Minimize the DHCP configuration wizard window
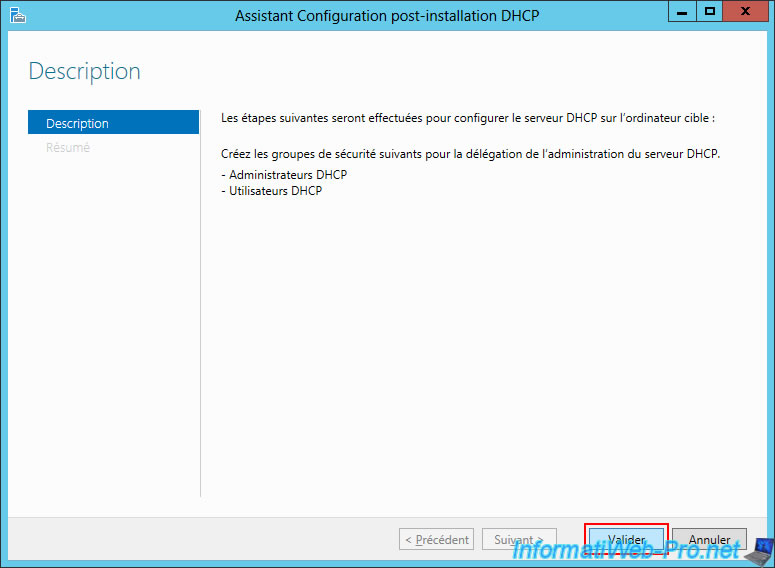The width and height of the screenshot is (775, 568). 683,12
